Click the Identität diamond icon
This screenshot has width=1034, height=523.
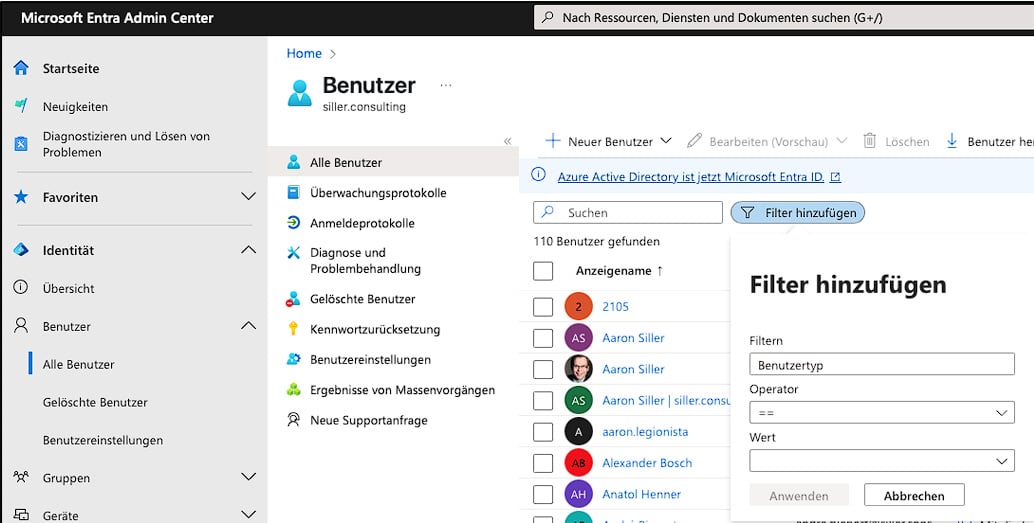pos(21,250)
